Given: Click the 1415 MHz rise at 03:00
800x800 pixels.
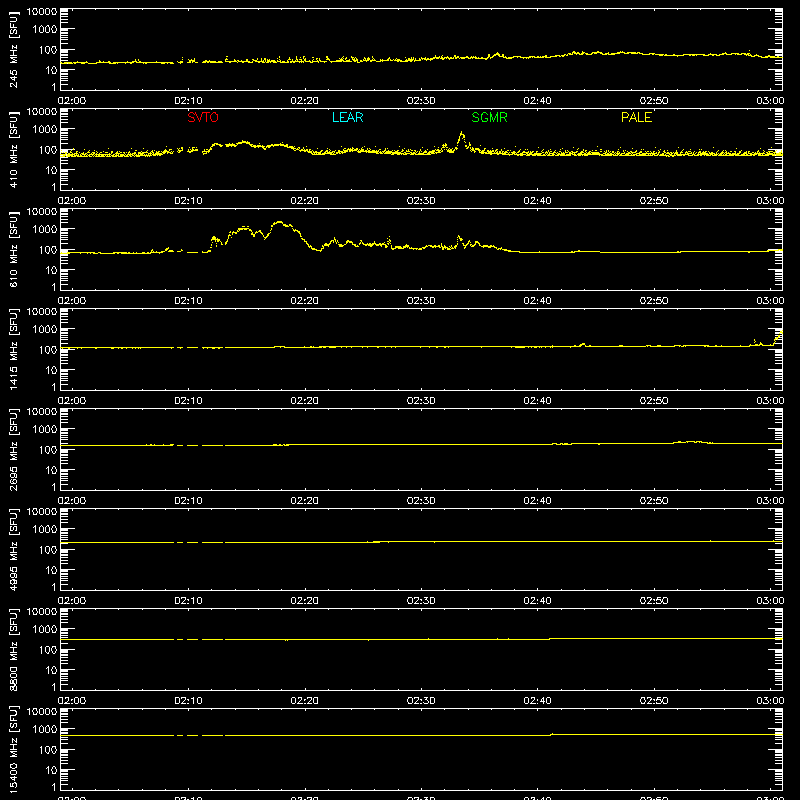Looking at the screenshot, I should coord(778,337).
